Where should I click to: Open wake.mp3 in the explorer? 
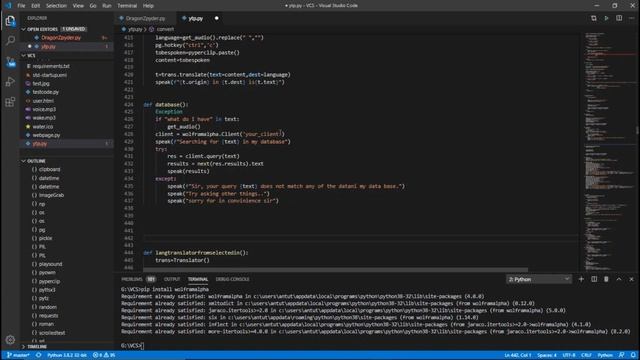coord(44,118)
